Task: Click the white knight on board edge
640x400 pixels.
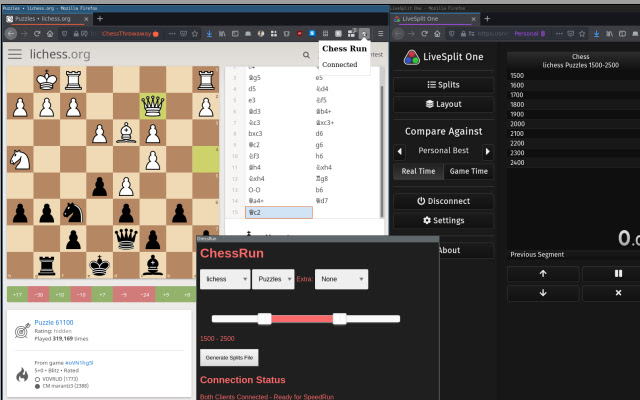Action: 20,159
